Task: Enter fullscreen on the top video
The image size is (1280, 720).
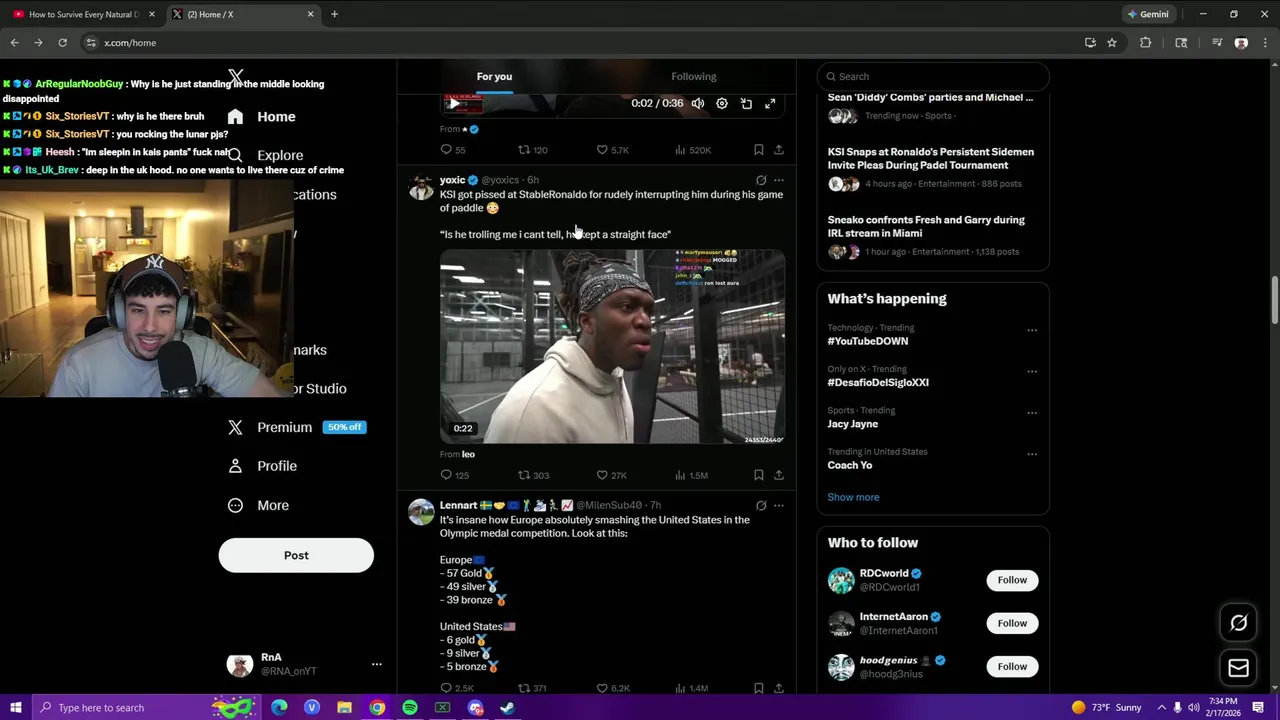Action: tap(770, 103)
